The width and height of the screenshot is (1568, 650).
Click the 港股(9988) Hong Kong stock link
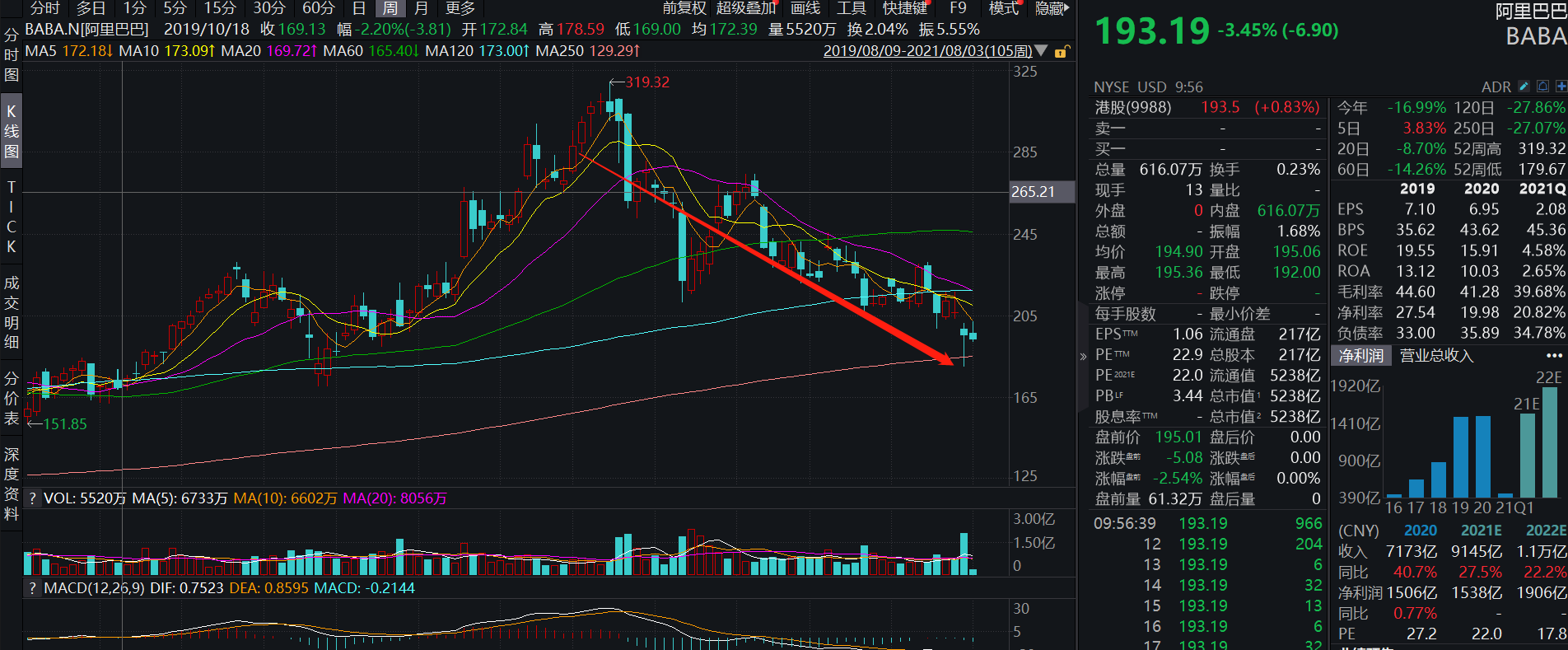point(1132,108)
